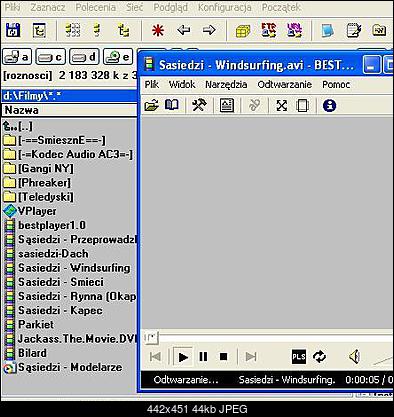
Task: Go forward with the right arrow icon
Action: [209, 30]
